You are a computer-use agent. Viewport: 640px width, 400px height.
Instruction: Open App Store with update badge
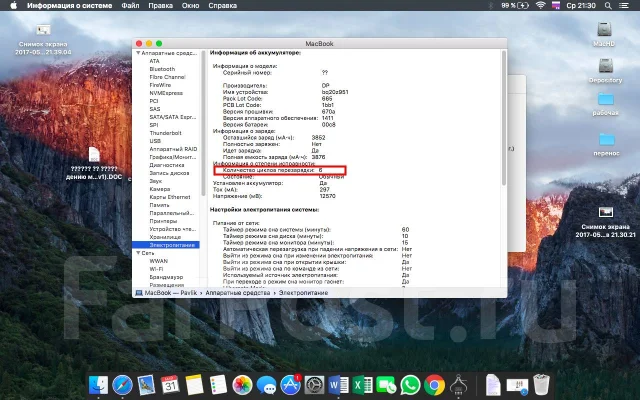click(x=291, y=385)
